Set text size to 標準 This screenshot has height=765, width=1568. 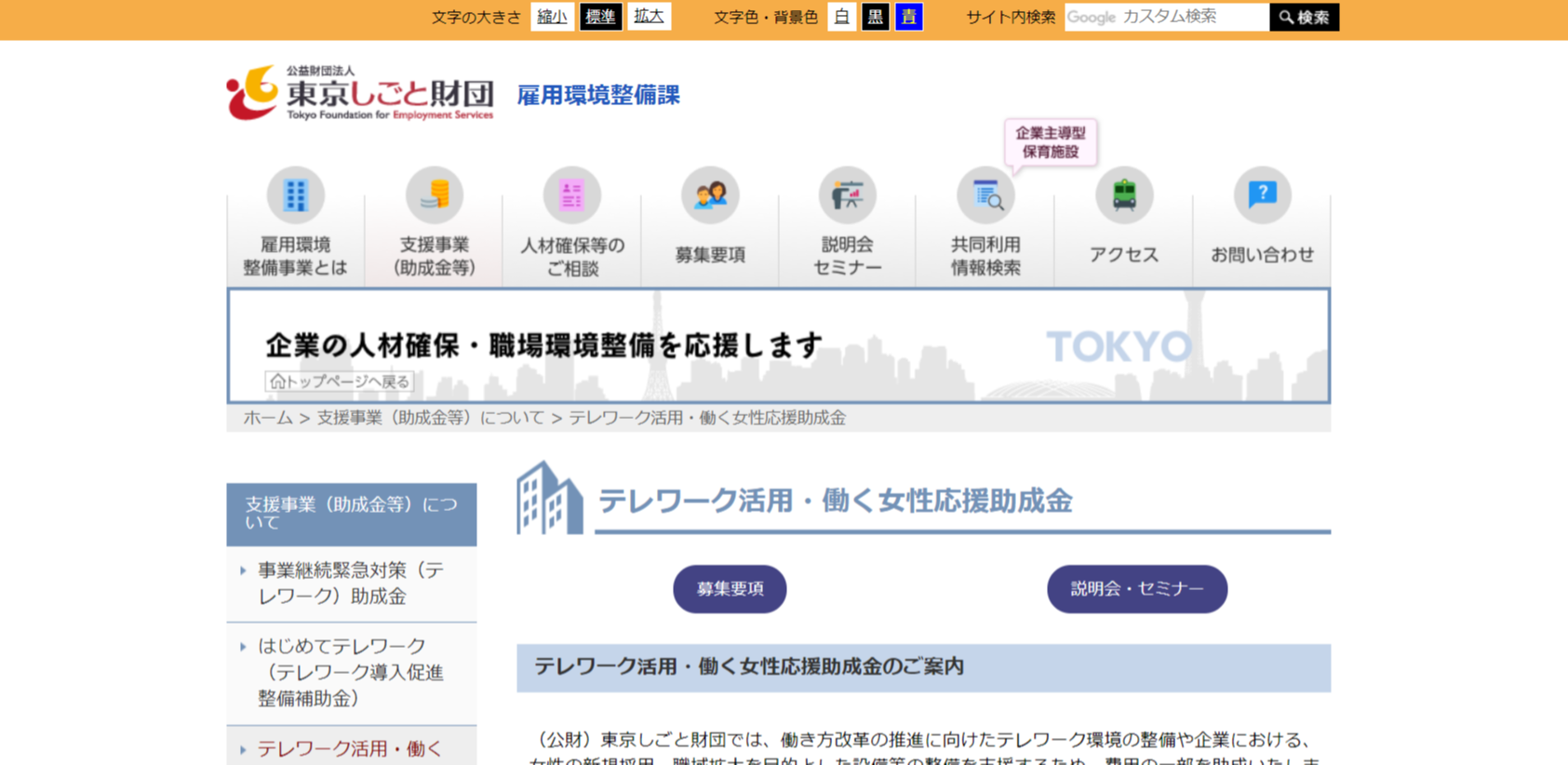click(600, 17)
